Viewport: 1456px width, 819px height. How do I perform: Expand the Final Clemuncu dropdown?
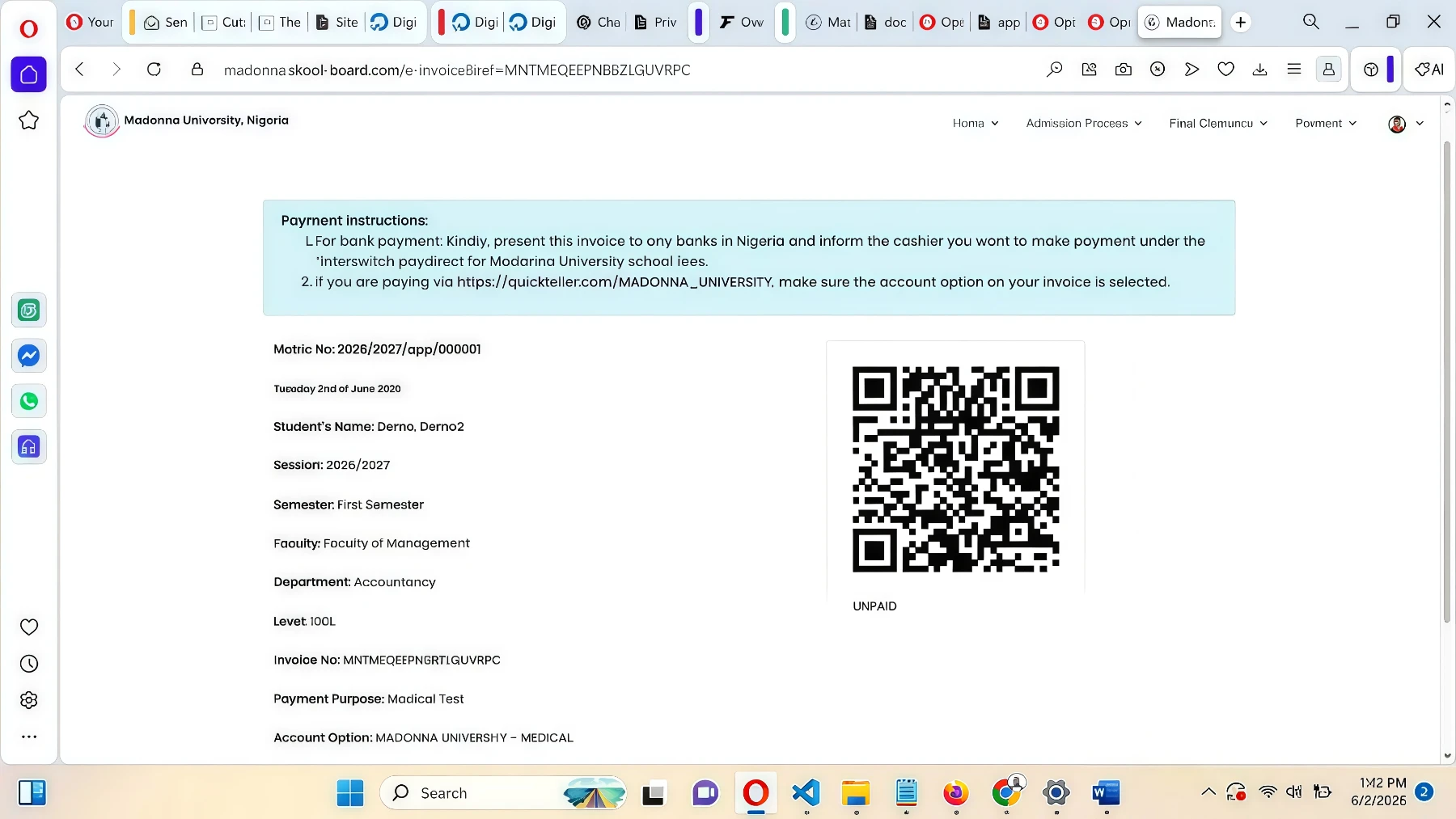(x=1218, y=123)
